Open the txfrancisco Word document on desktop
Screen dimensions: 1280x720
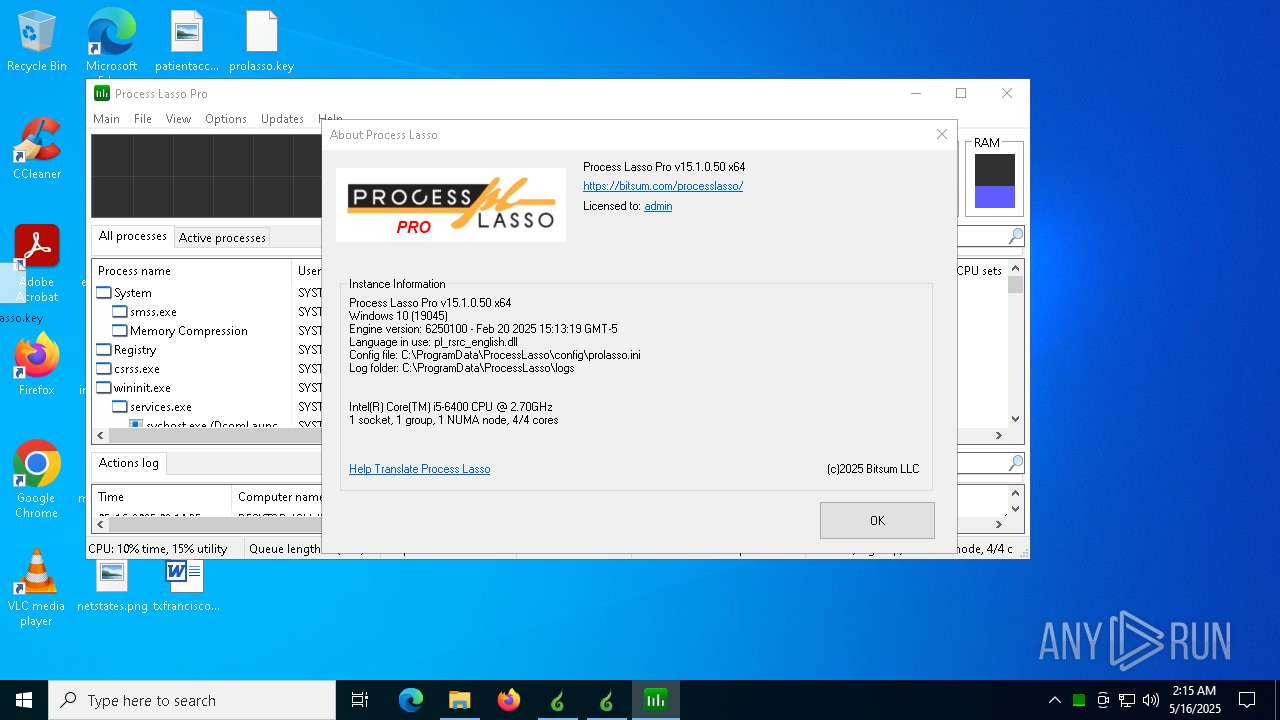[185, 585]
